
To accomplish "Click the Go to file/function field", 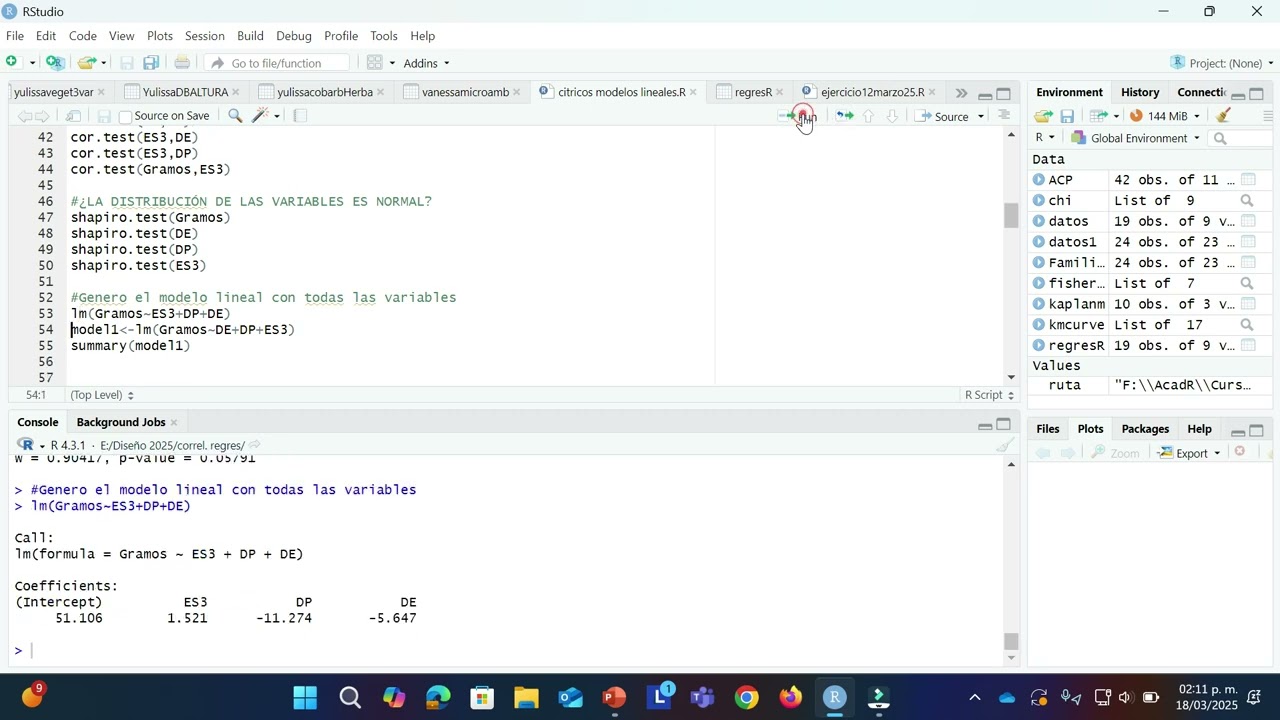I will pyautogui.click(x=279, y=63).
